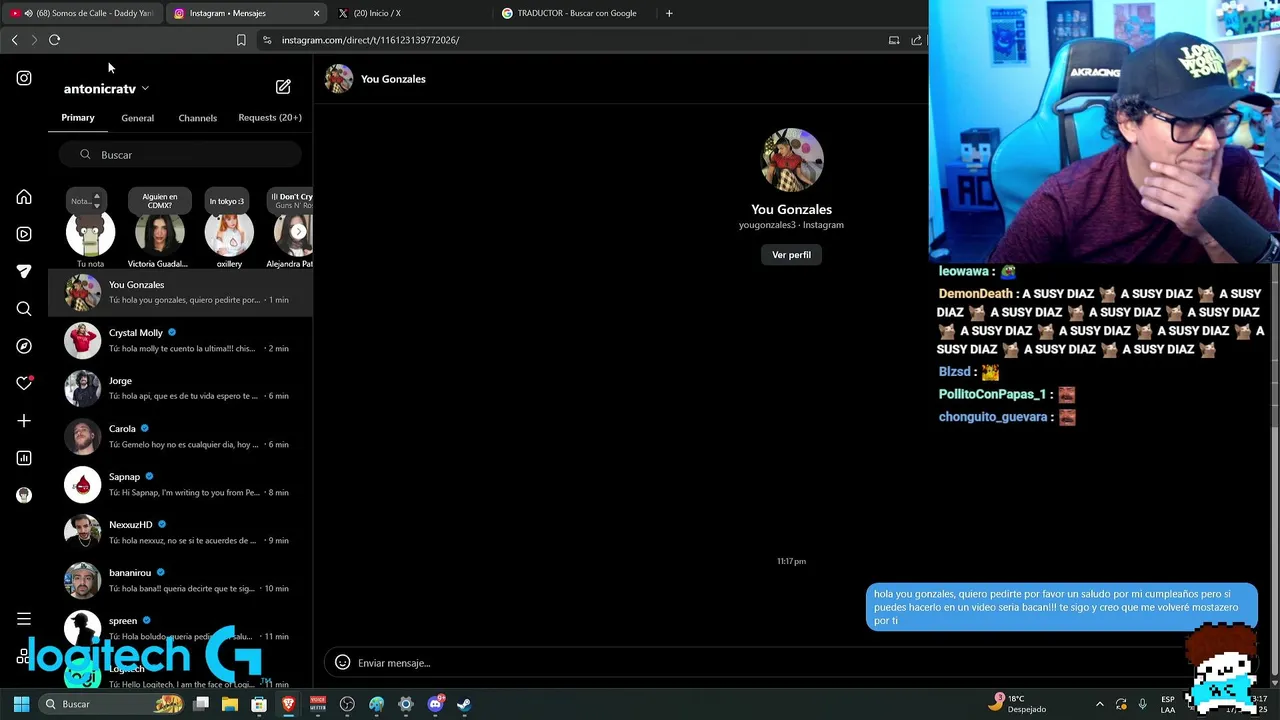Click Windows taskbar Buscar search box

112,704
